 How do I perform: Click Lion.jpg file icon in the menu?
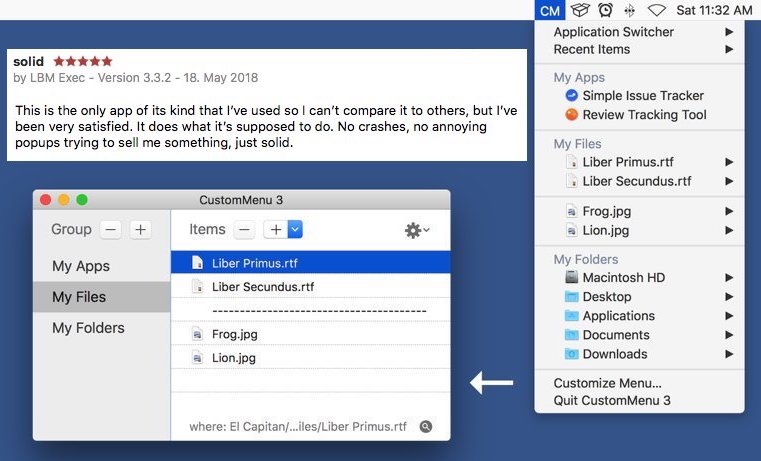click(572, 230)
